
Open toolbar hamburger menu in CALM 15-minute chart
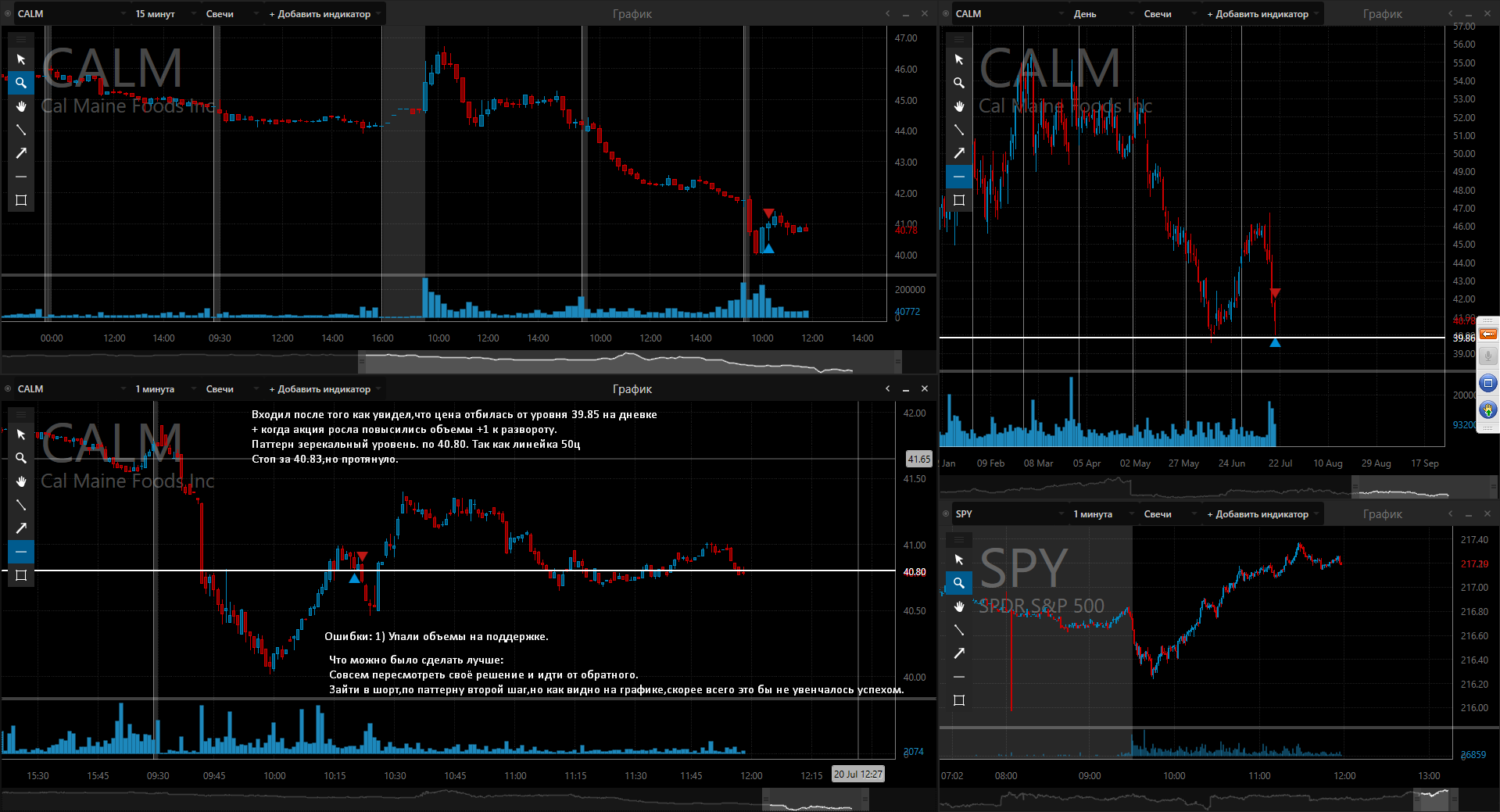pyautogui.click(x=21, y=38)
